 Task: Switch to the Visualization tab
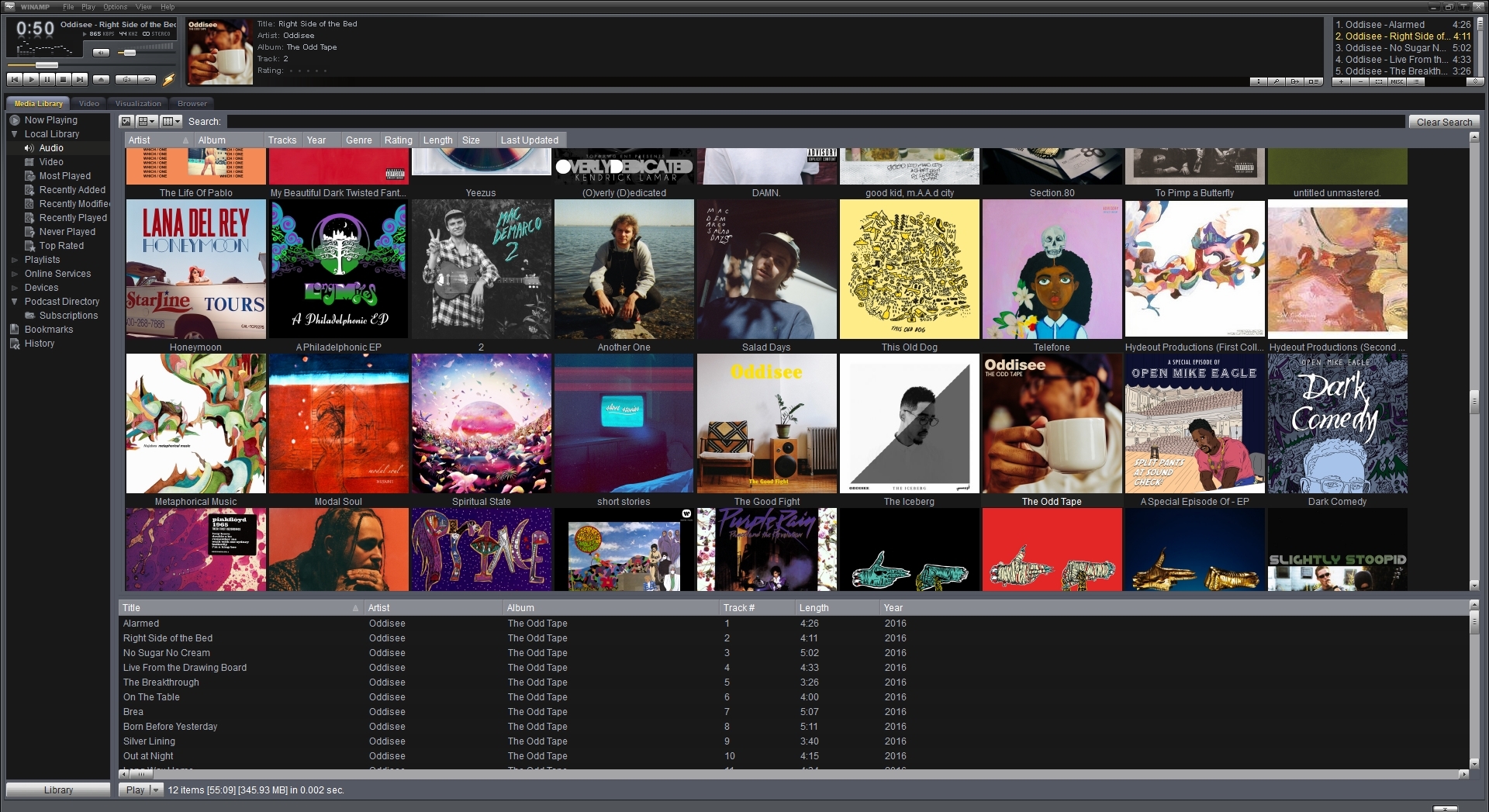tap(138, 104)
